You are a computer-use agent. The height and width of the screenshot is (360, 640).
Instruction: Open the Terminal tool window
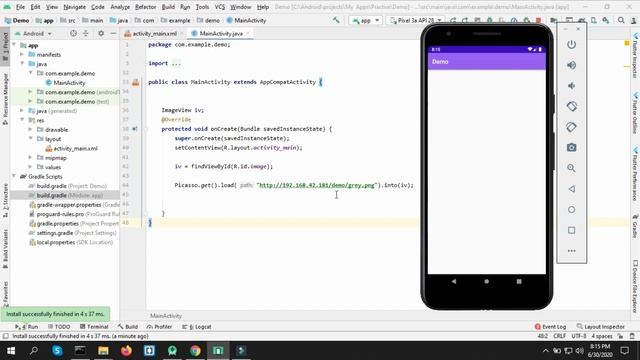coord(94,327)
